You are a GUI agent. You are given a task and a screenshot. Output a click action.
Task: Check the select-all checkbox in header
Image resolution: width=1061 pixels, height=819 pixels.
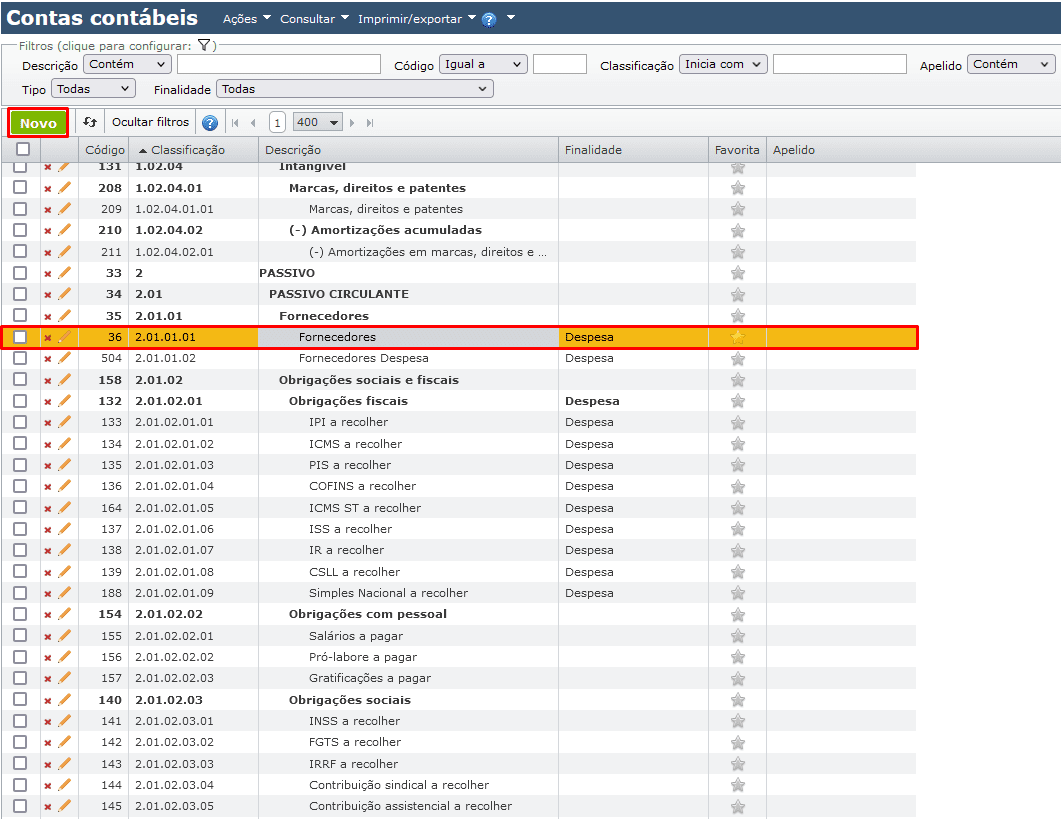(x=22, y=150)
